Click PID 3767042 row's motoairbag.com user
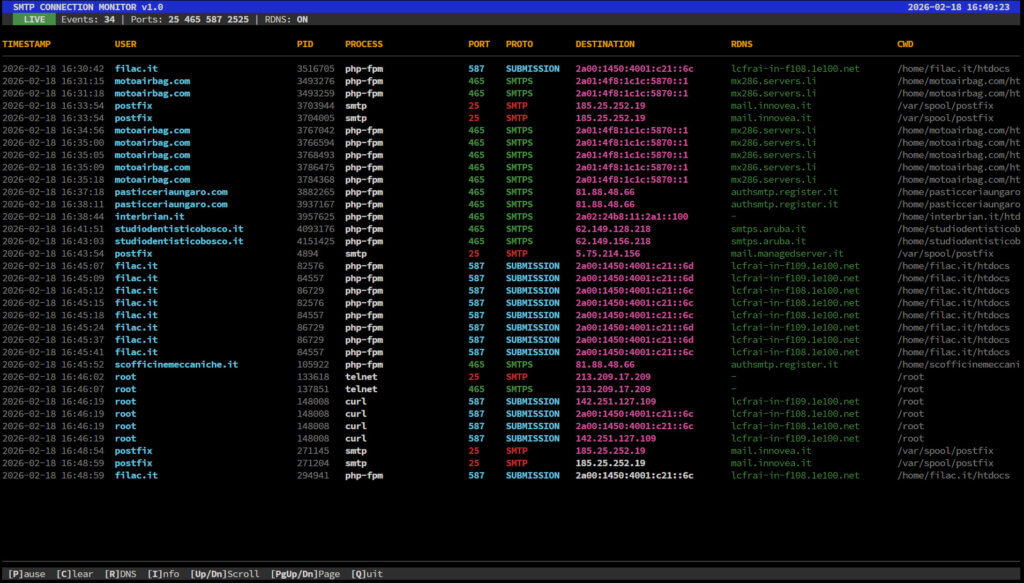Screen dimensions: 1024x583 pos(152,131)
